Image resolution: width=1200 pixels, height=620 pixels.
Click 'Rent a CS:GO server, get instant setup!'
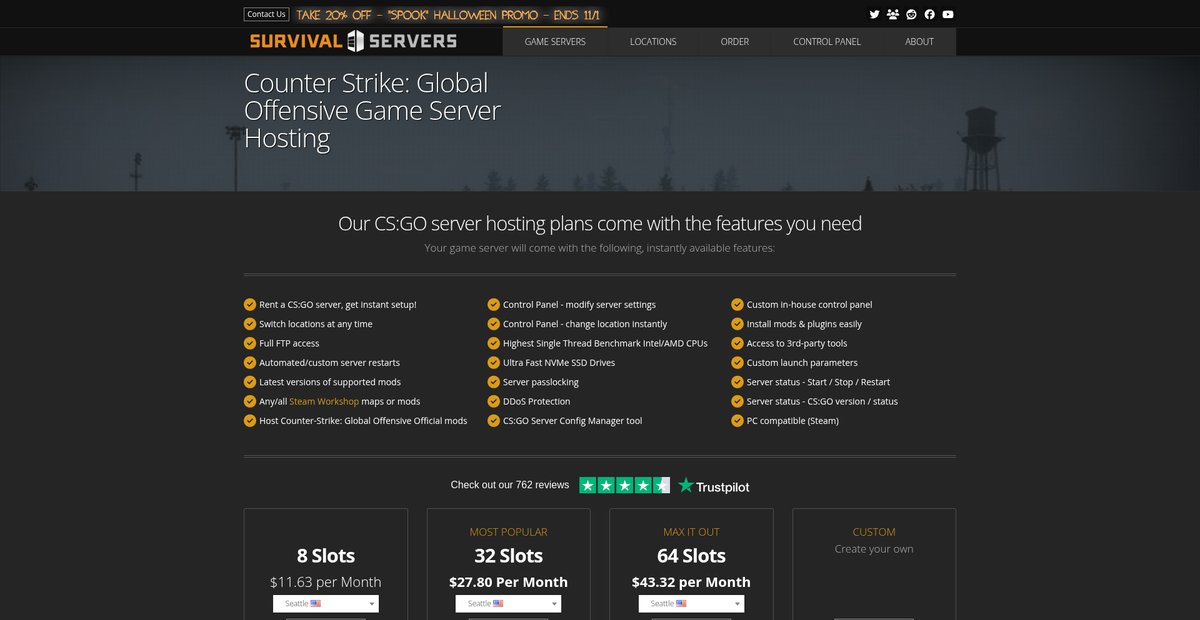[338, 305]
